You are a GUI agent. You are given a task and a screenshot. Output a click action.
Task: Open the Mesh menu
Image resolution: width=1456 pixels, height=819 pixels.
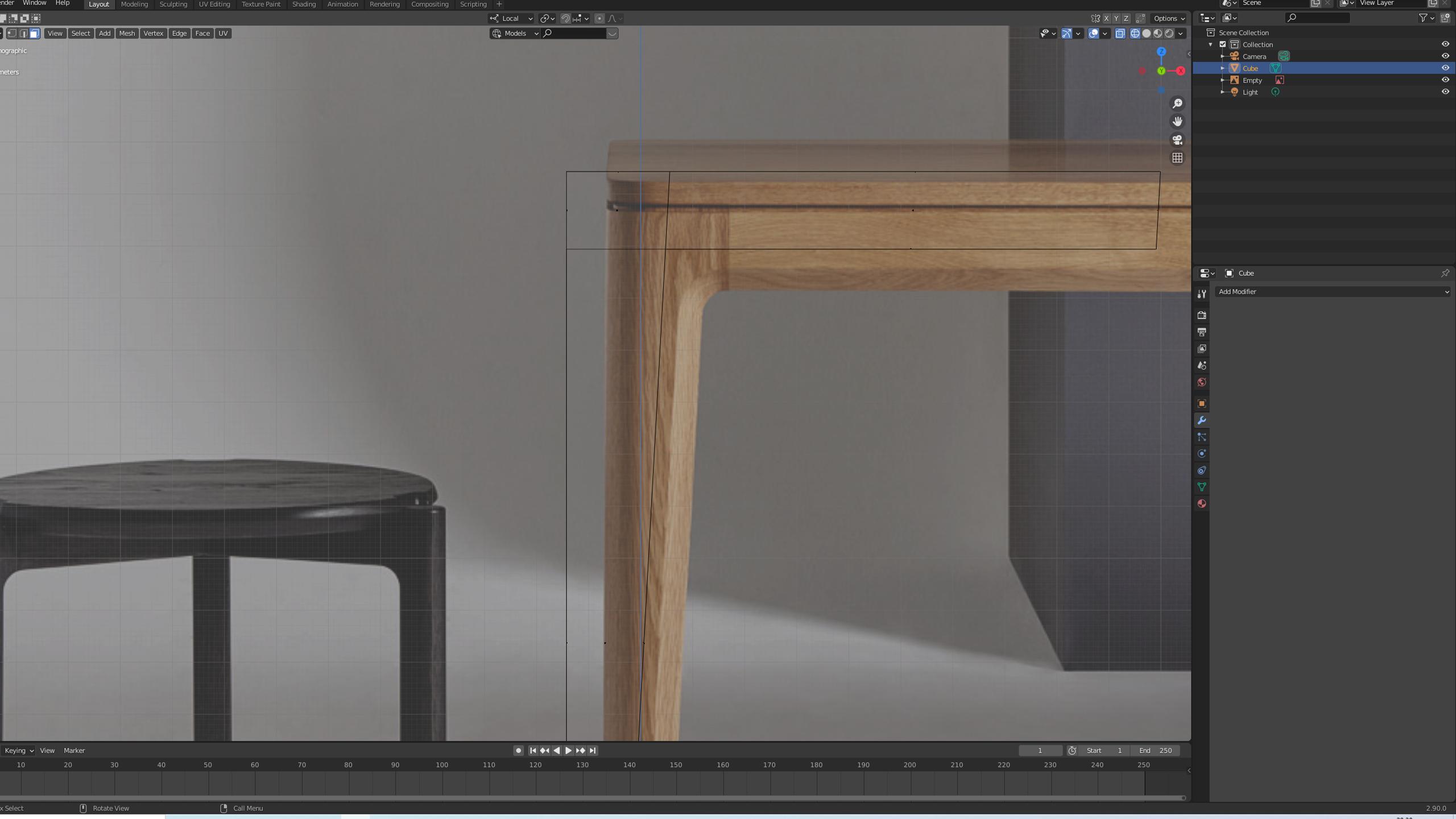click(127, 34)
